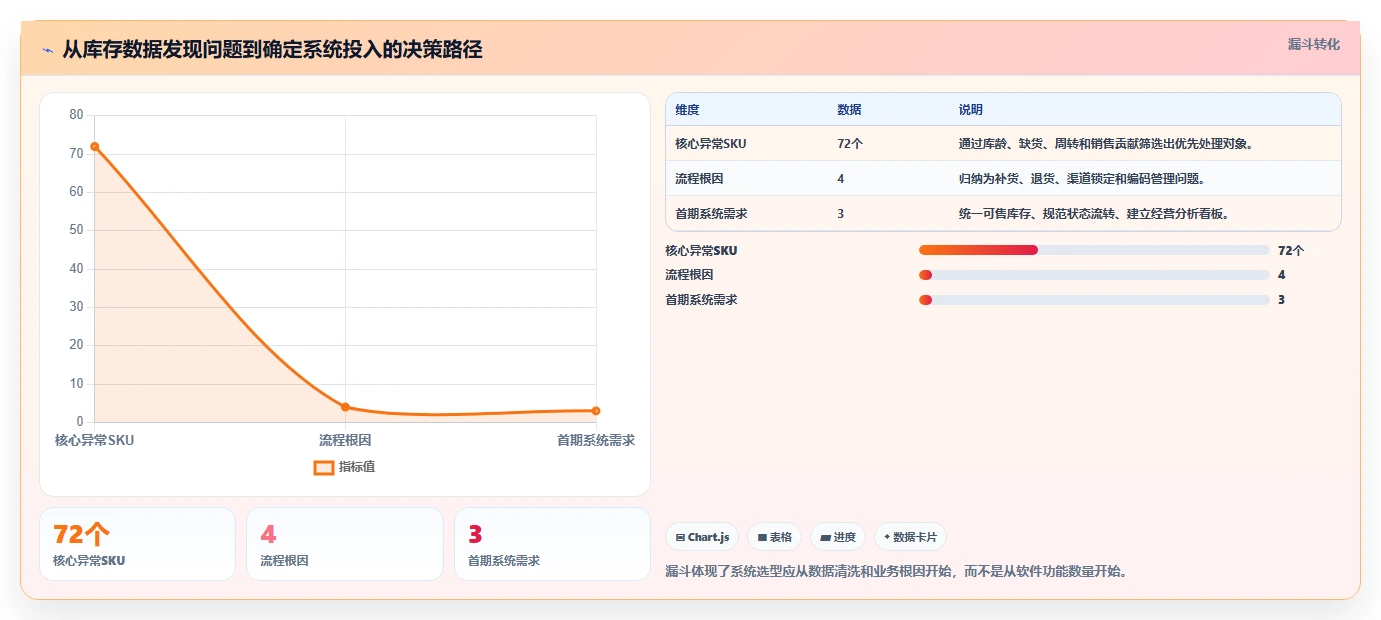The image size is (1381, 620).
Task: Select the 数据卡片 chip
Action: pos(910,537)
